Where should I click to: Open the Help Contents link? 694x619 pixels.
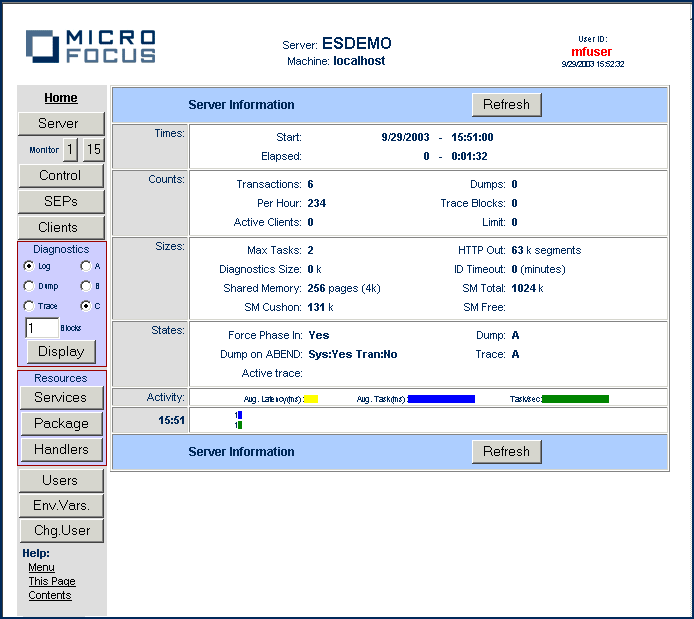point(50,595)
